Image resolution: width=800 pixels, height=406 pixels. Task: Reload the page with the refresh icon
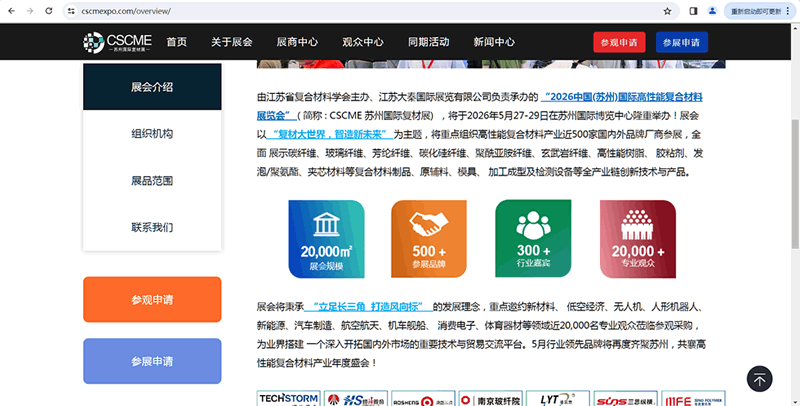50,11
